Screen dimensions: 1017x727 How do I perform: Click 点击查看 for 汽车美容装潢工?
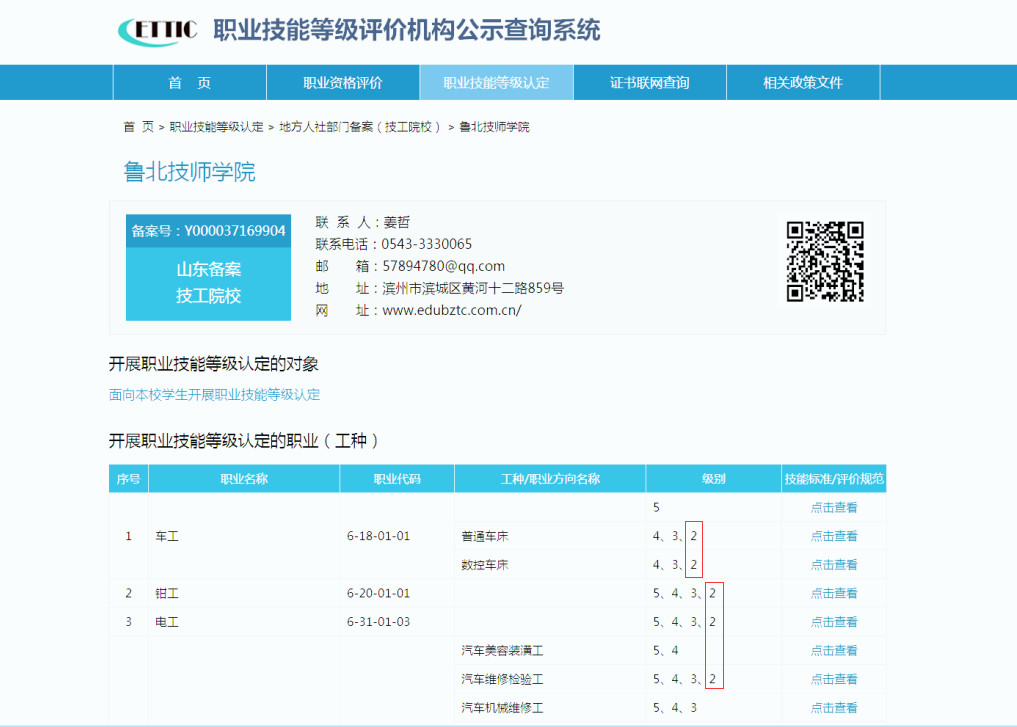[834, 650]
